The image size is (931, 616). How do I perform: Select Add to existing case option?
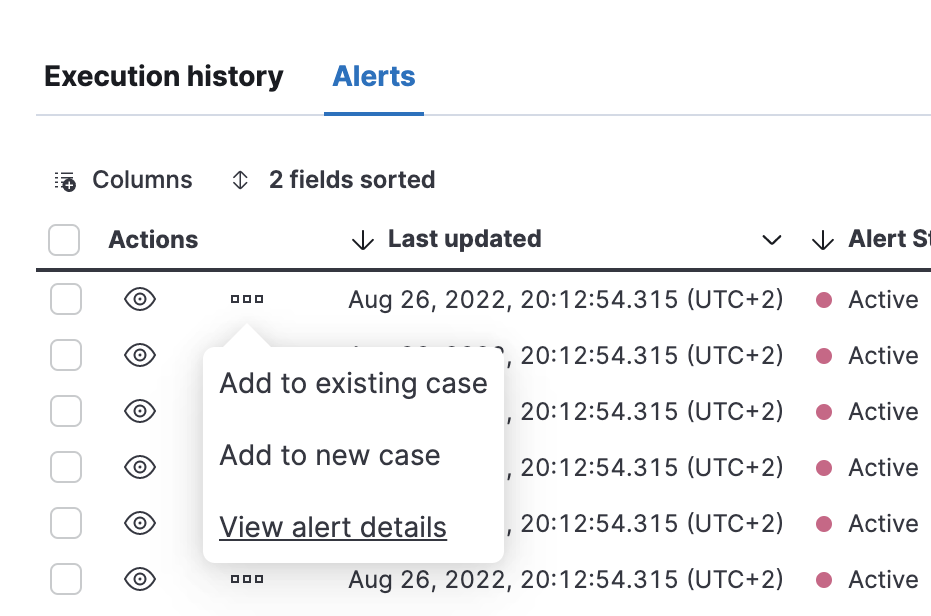point(353,383)
